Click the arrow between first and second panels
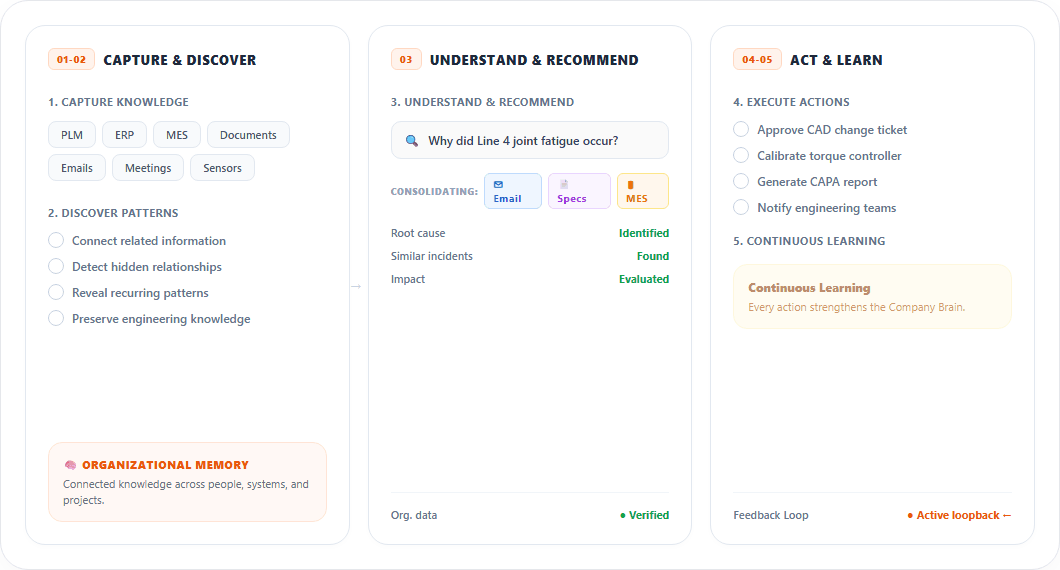Image resolution: width=1060 pixels, height=570 pixels. pyautogui.click(x=356, y=287)
